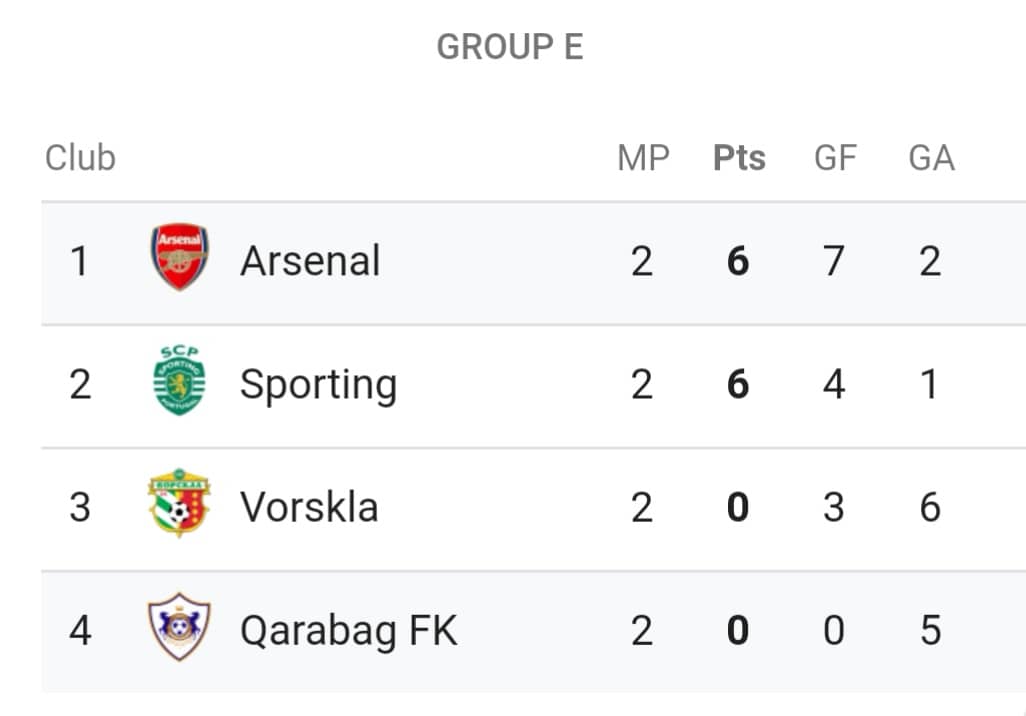Select the Qarabag FK team name
Screen dimensions: 1026x716
click(x=349, y=631)
